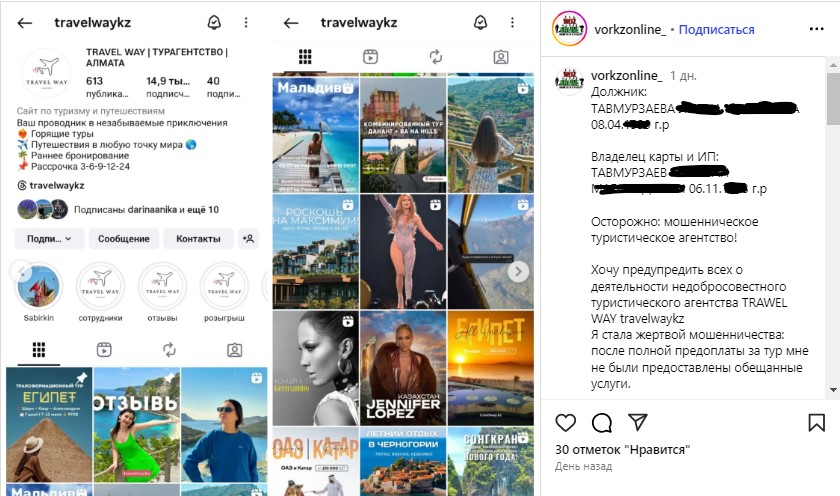The image size is (840, 496).
Task: Expand the Подпи... following dropdown
Action: coord(49,239)
